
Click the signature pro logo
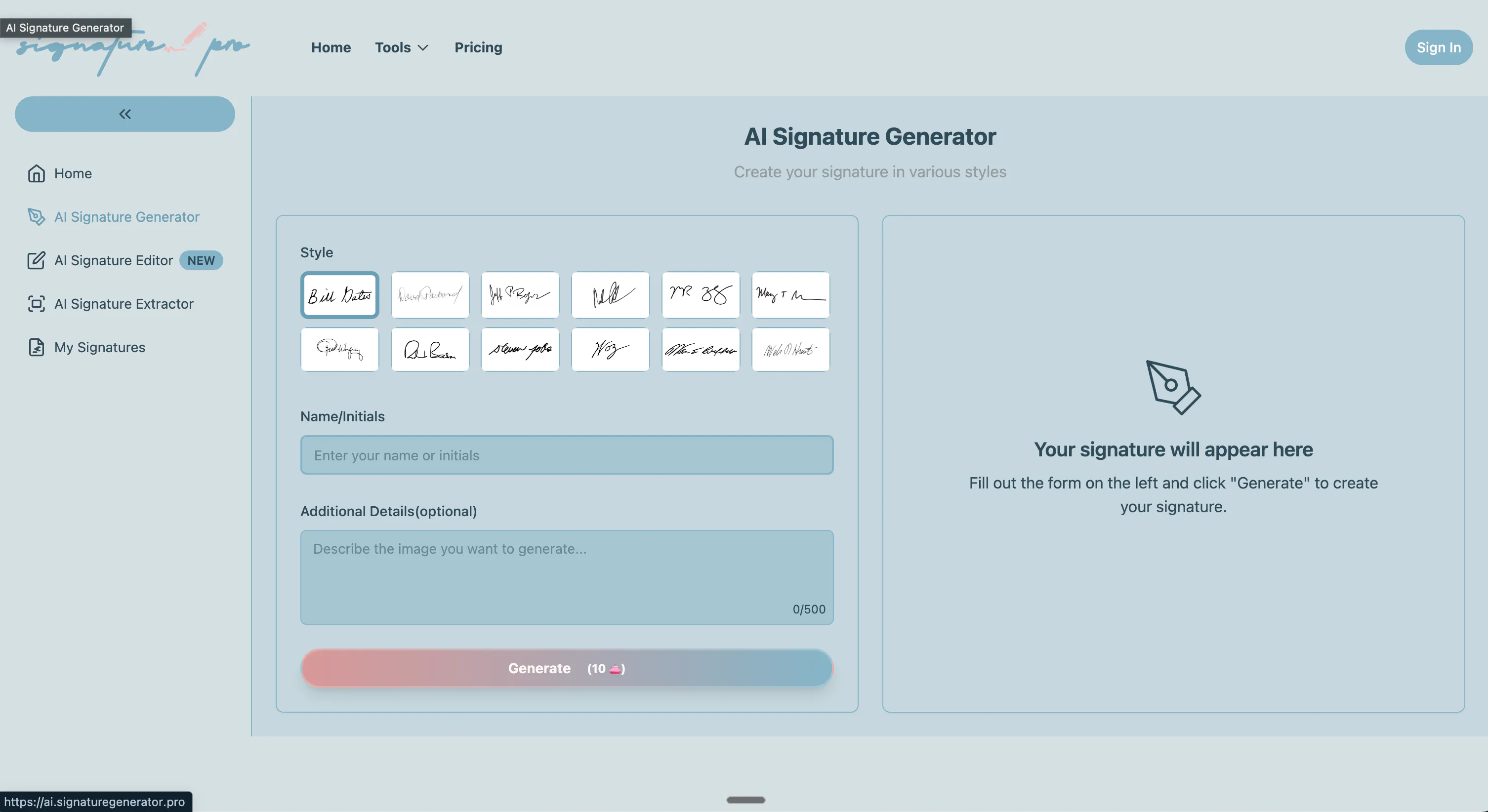133,48
